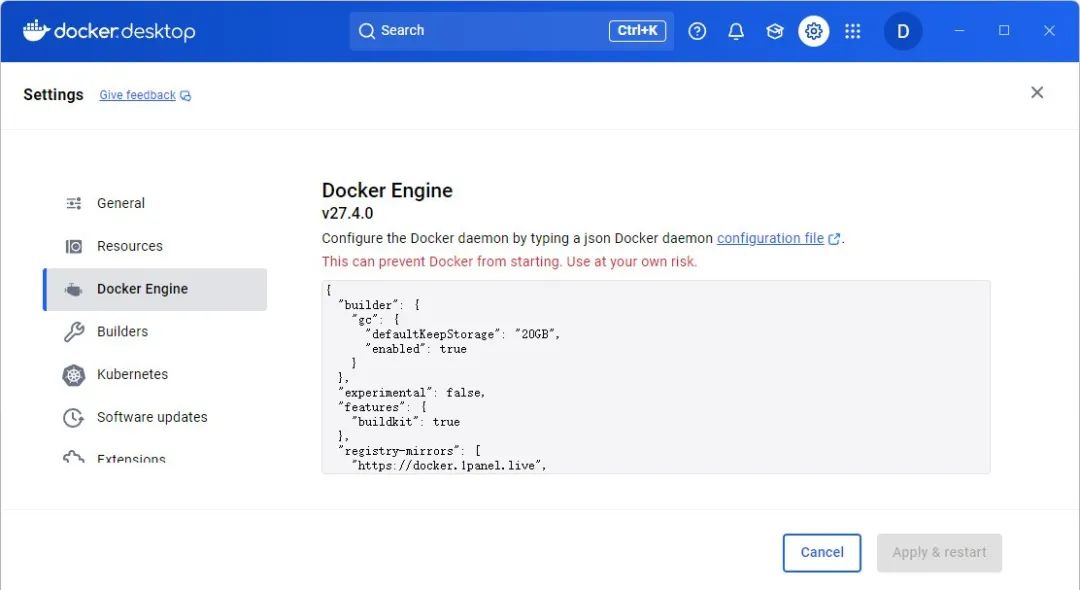Select the General settings section
Screen dimensions: 1080x590
[x=155, y=203]
